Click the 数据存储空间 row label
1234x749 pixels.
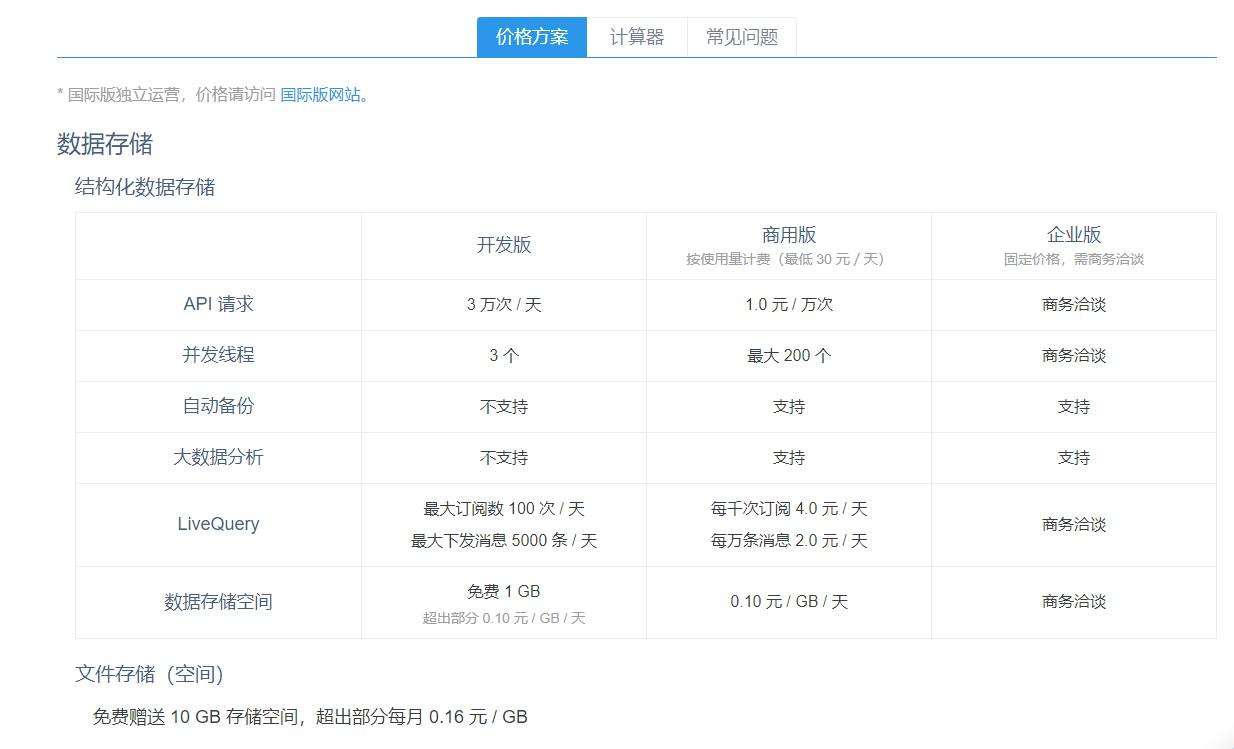tap(218, 602)
